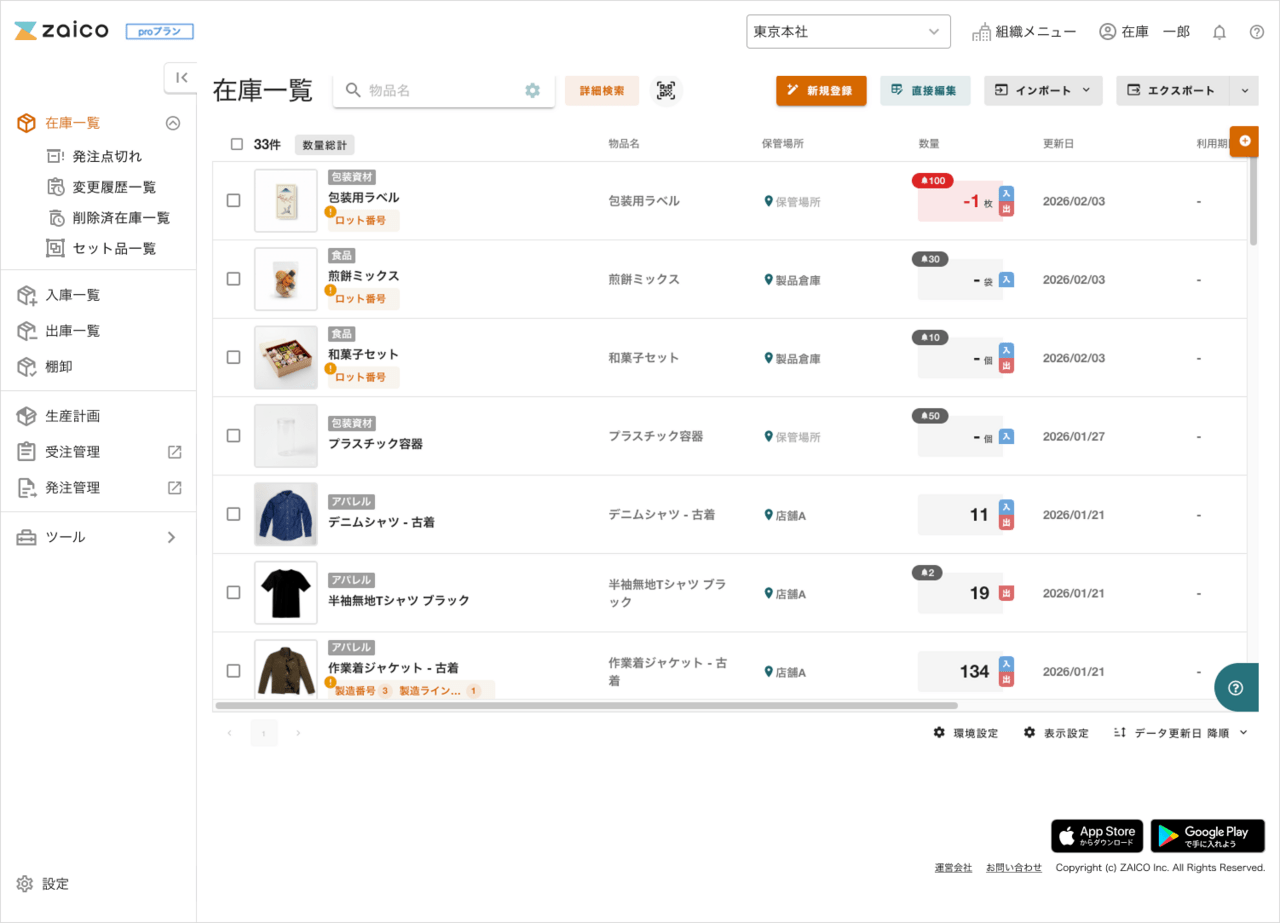Open 入庫一覧 in the sidebar

coord(72,295)
